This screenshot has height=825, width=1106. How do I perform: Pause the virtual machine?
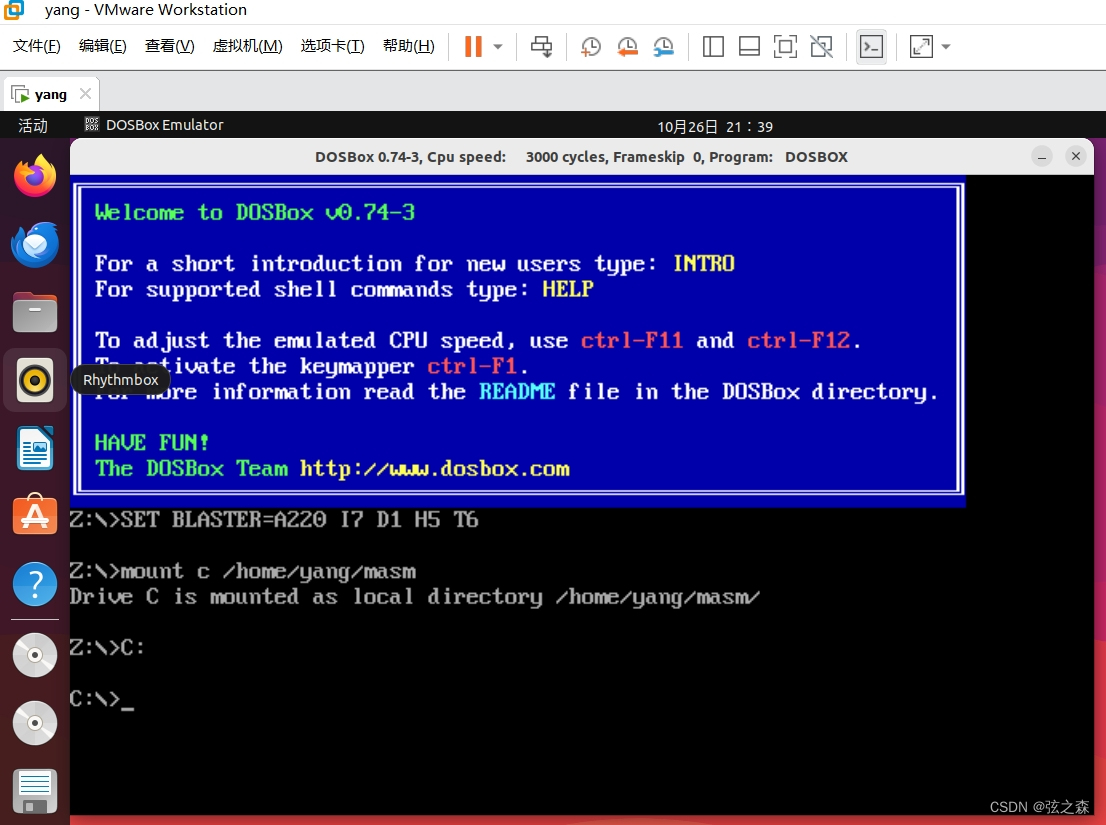point(473,47)
